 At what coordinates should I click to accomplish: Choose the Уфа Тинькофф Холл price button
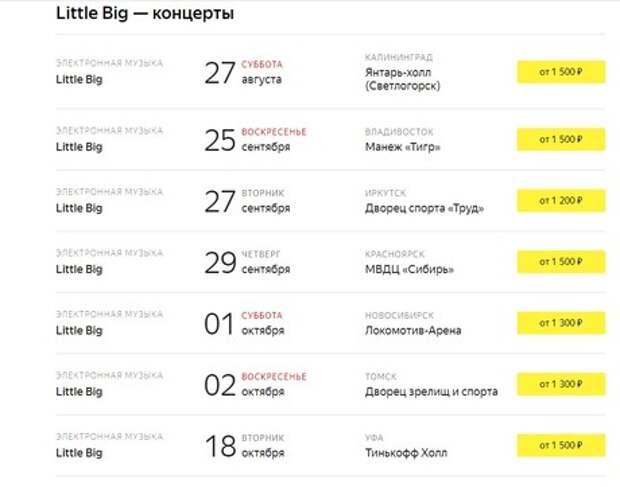pyautogui.click(x=561, y=445)
